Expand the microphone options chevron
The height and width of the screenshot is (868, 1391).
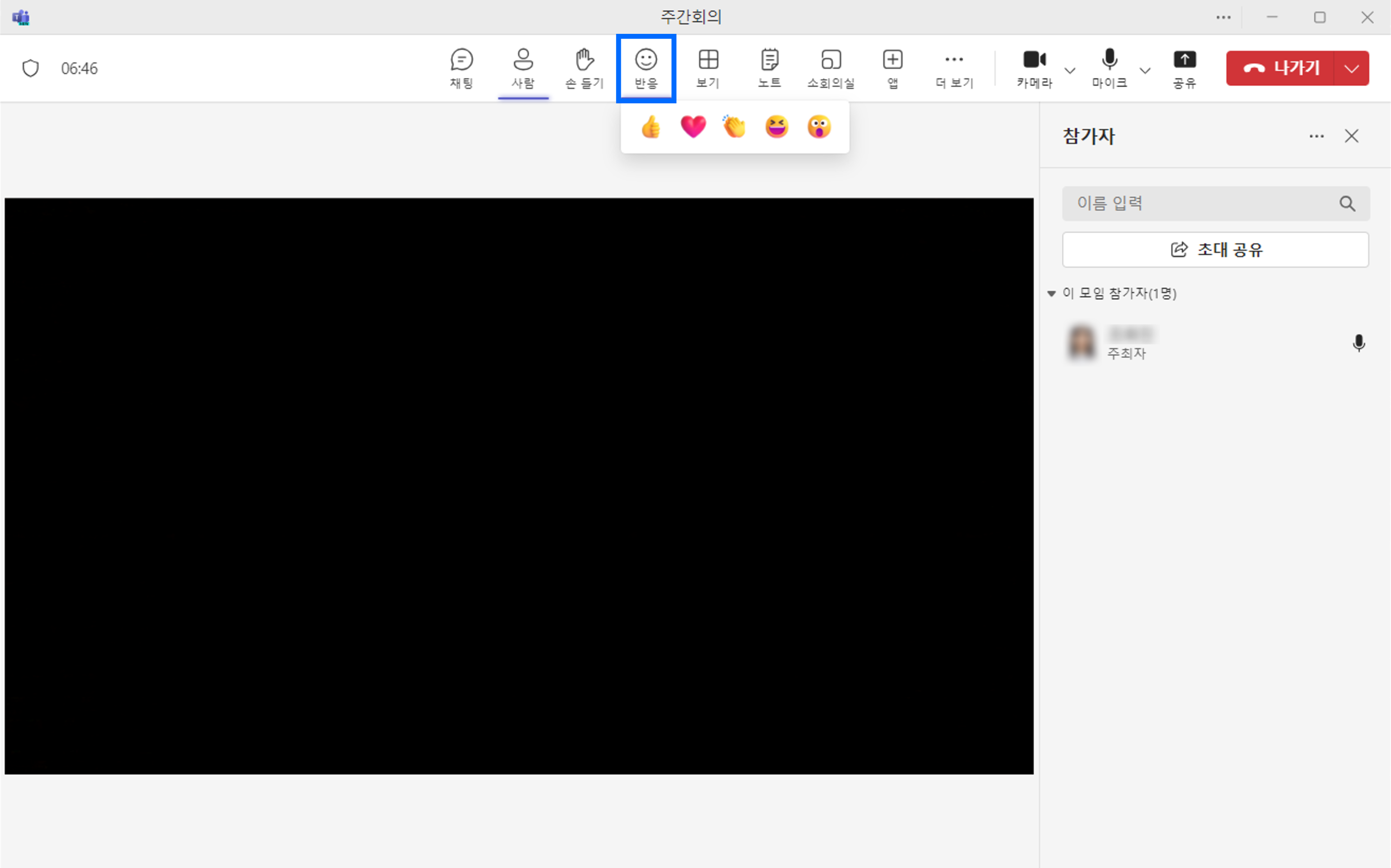[x=1145, y=70]
